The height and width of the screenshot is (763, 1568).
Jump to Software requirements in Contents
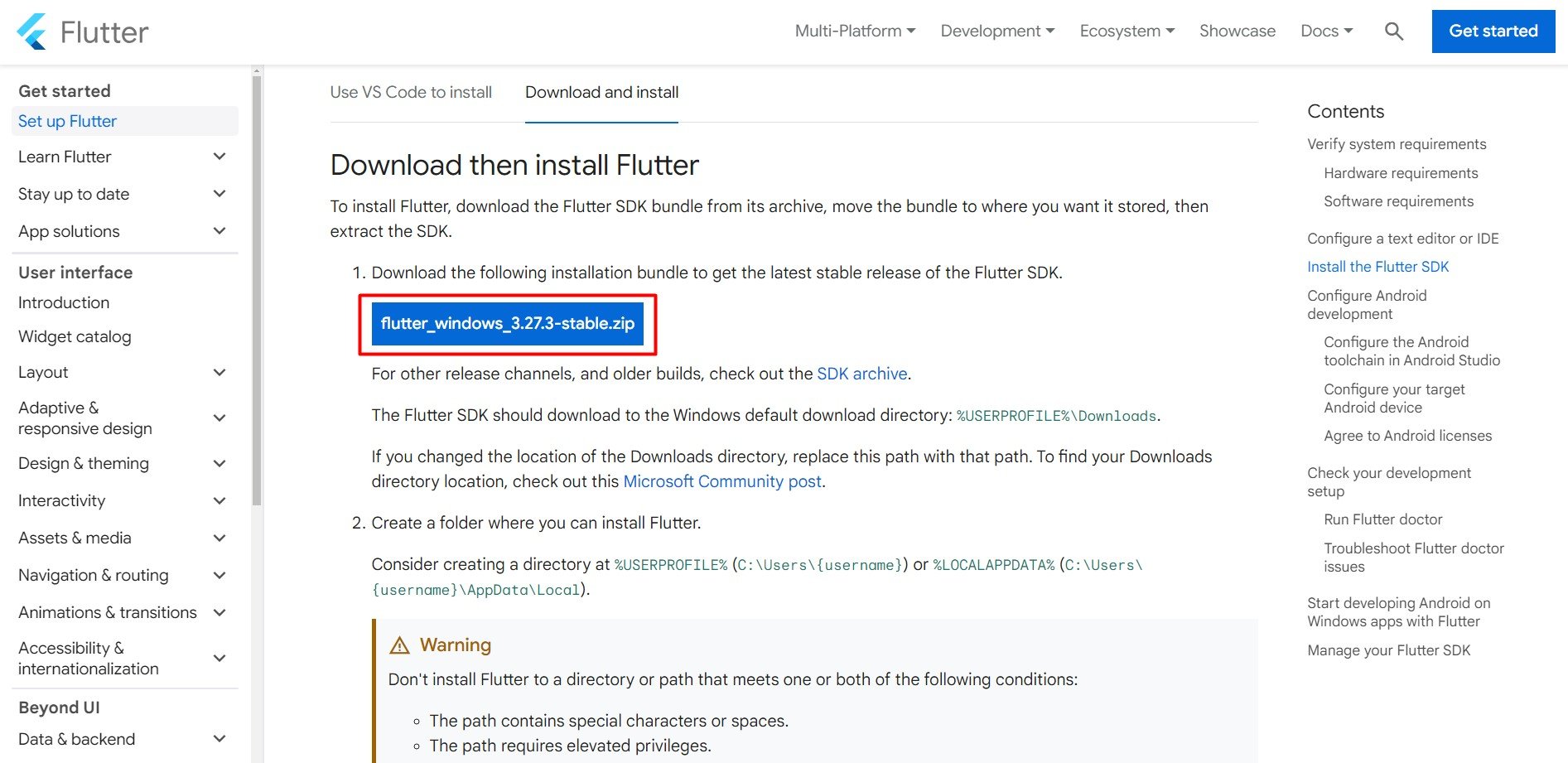1398,201
